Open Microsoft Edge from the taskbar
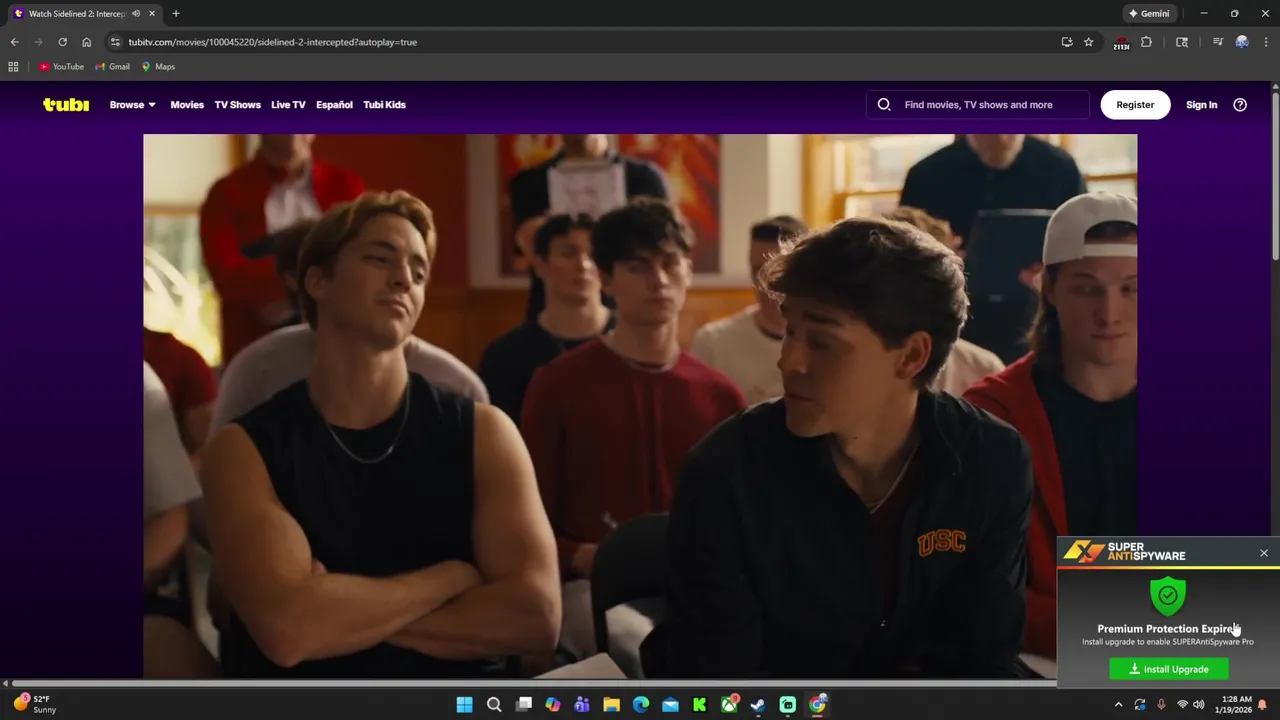 tap(641, 705)
